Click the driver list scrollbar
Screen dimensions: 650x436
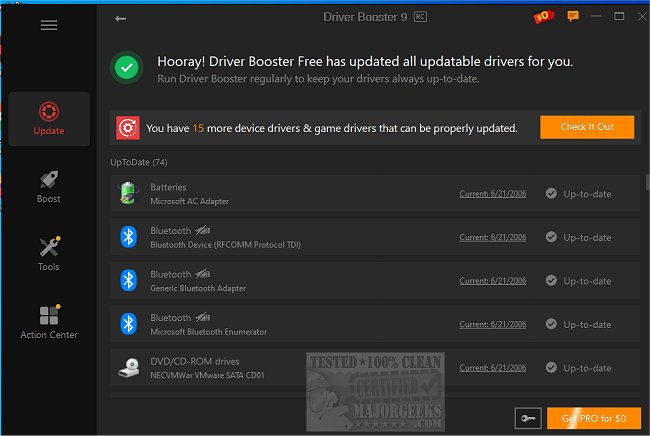[647, 182]
